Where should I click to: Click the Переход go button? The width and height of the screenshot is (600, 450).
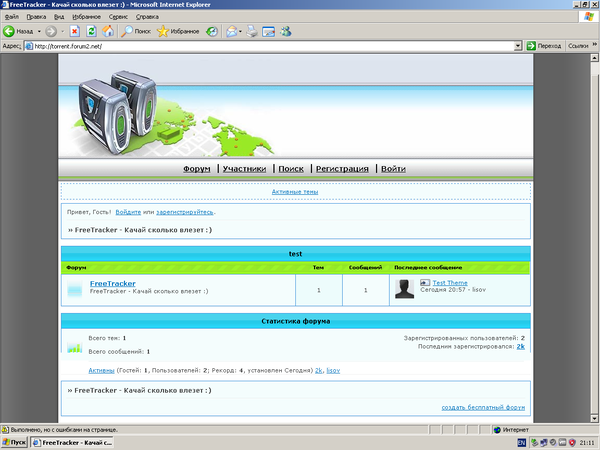pos(544,46)
